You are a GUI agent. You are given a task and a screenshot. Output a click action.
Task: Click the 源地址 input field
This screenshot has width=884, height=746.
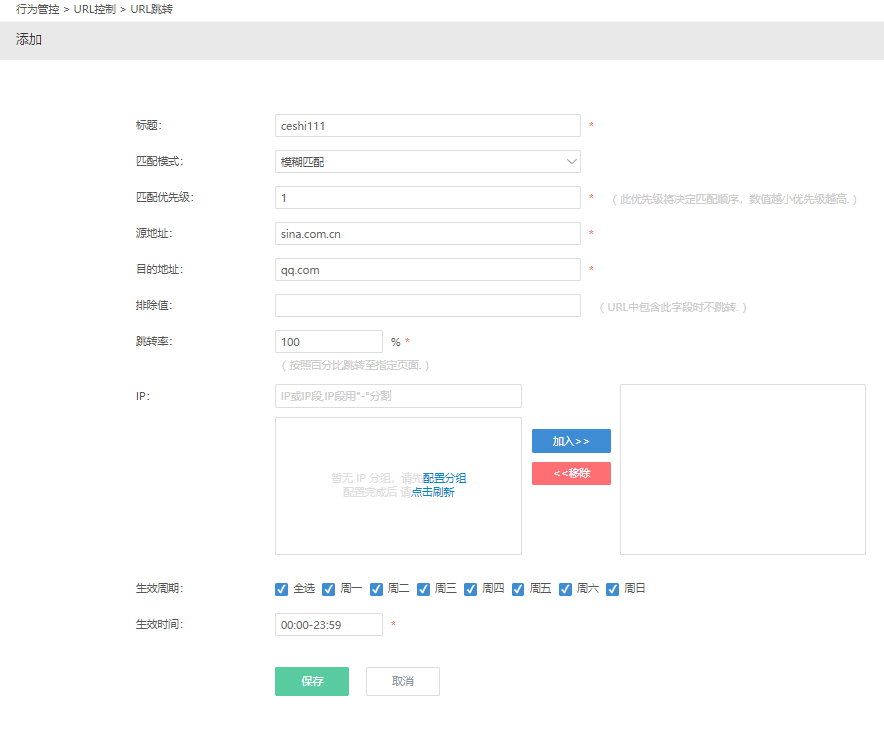[427, 234]
